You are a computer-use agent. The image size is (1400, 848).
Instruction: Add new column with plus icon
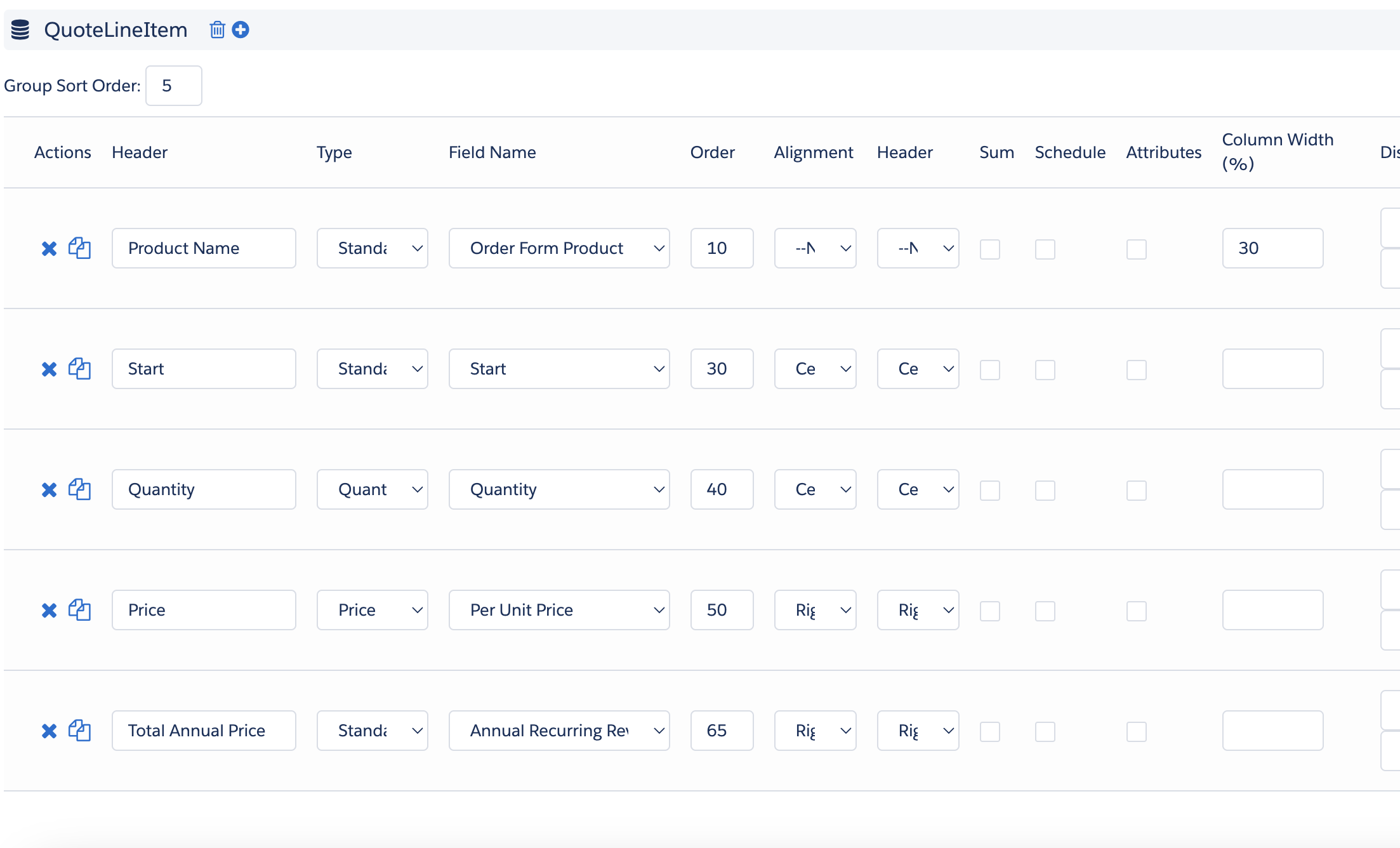[241, 30]
